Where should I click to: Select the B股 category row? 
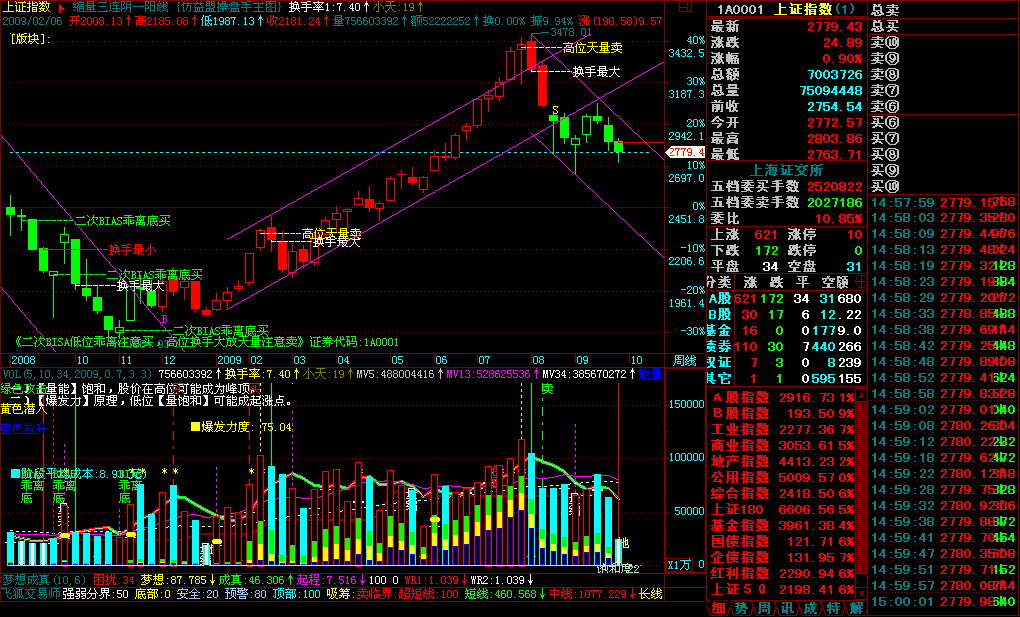(x=786, y=314)
